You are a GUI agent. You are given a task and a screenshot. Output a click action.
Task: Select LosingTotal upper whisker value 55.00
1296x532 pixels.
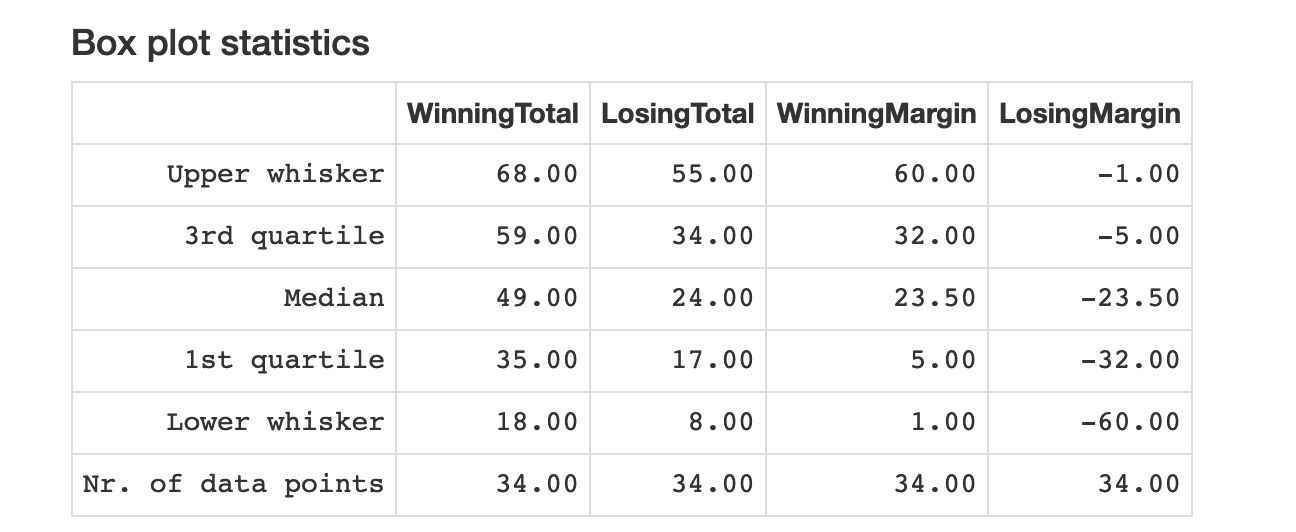click(x=712, y=174)
